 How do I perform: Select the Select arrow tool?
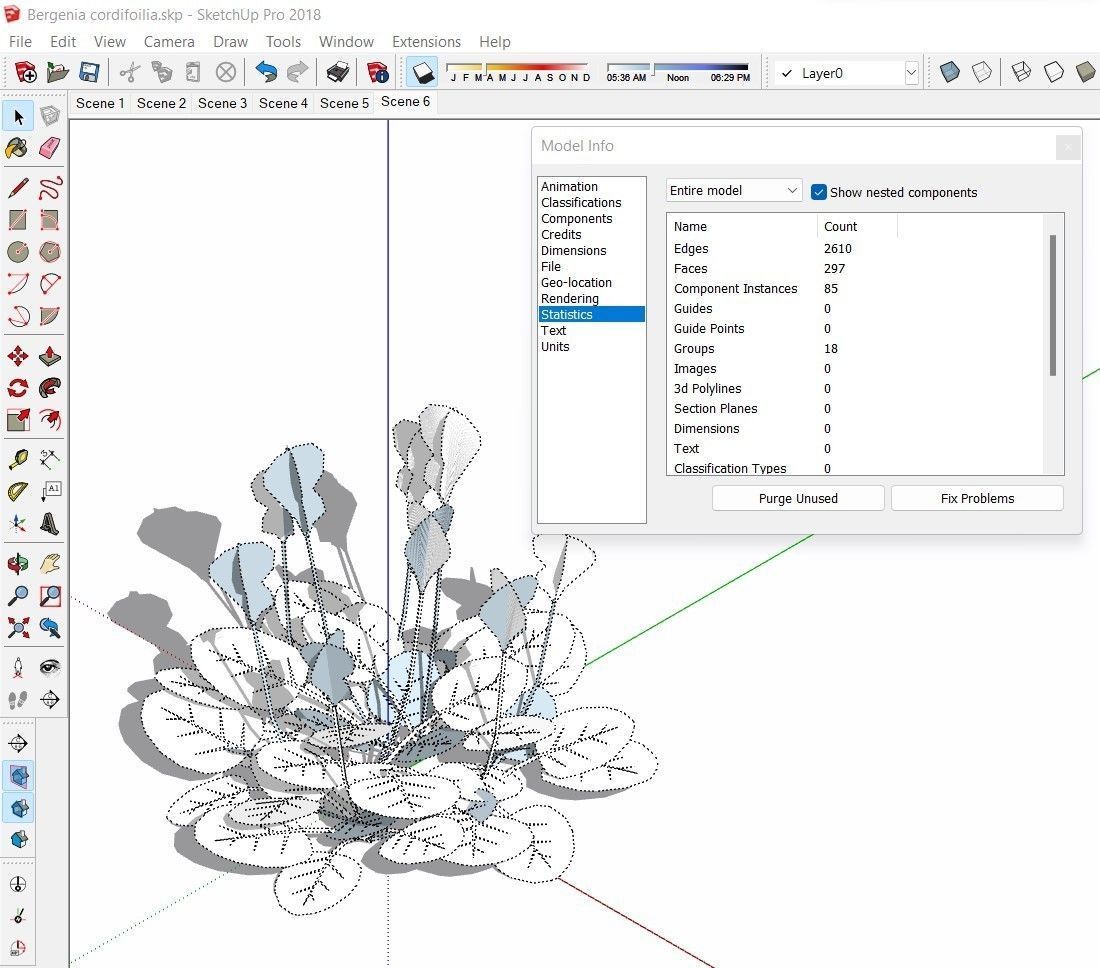pos(18,116)
